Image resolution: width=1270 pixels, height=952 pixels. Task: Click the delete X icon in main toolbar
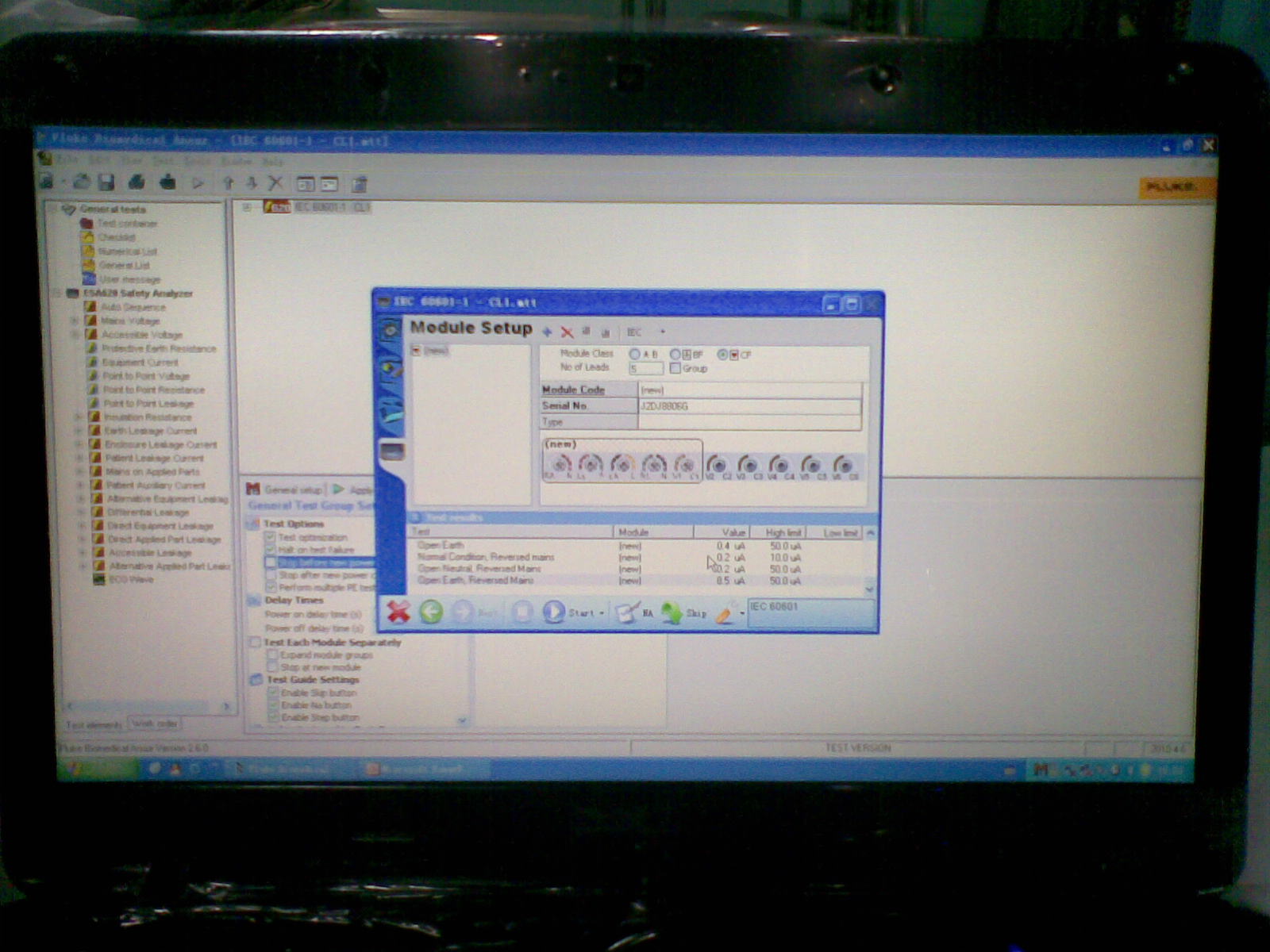[x=275, y=183]
